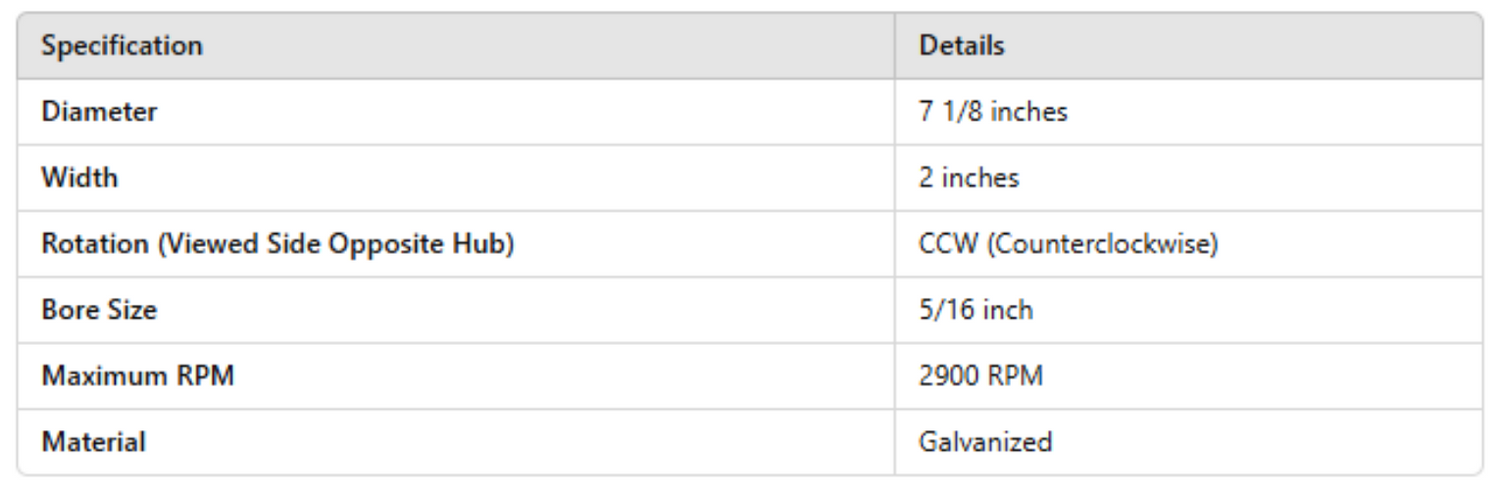Click the Galvanized material value
This screenshot has width=1500, height=490.
click(x=985, y=441)
